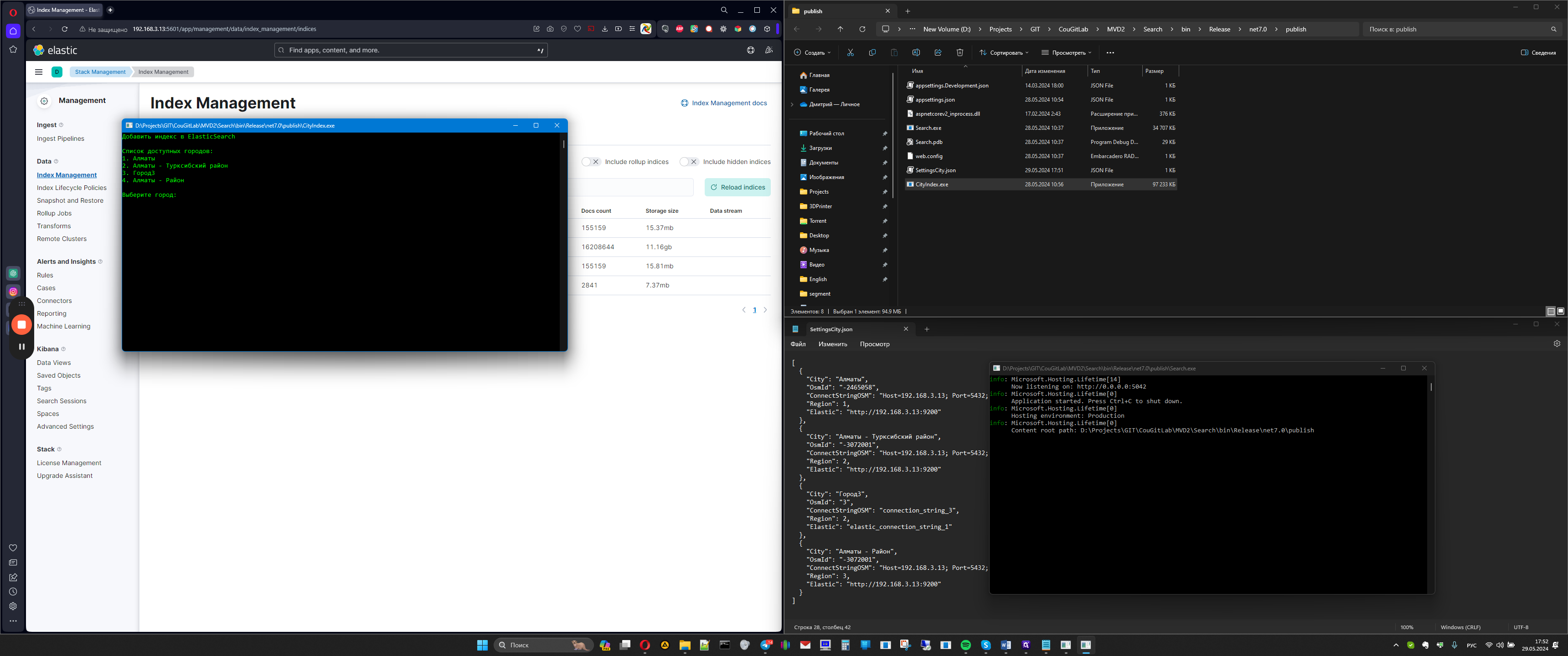Open Файл menu in Notepad
Screen dimensions: 1568x656
point(798,344)
